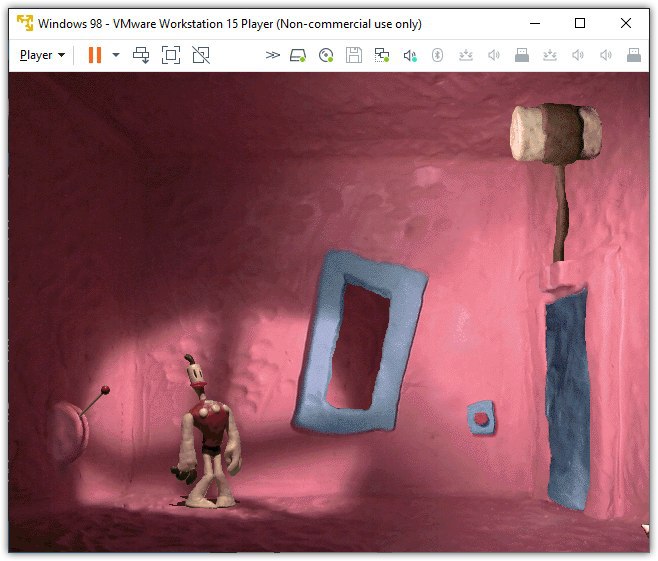Click the VMware logo in title bar
Image resolution: width=658 pixels, height=561 pixels.
click(25, 23)
